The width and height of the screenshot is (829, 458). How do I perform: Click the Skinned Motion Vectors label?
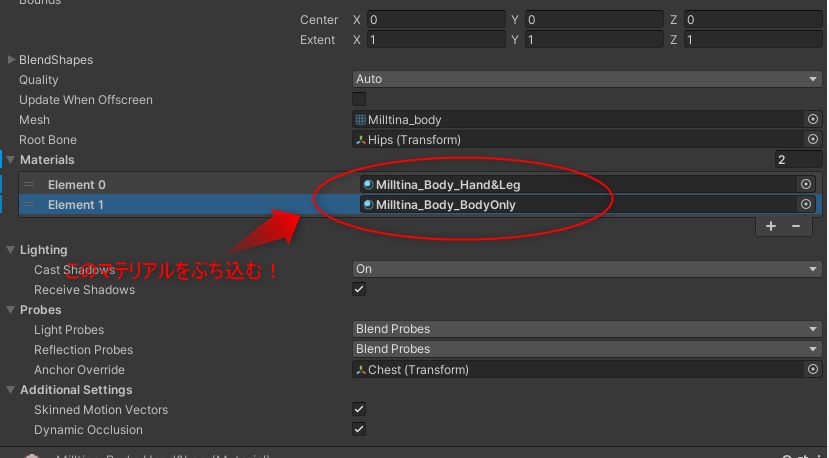coord(101,410)
